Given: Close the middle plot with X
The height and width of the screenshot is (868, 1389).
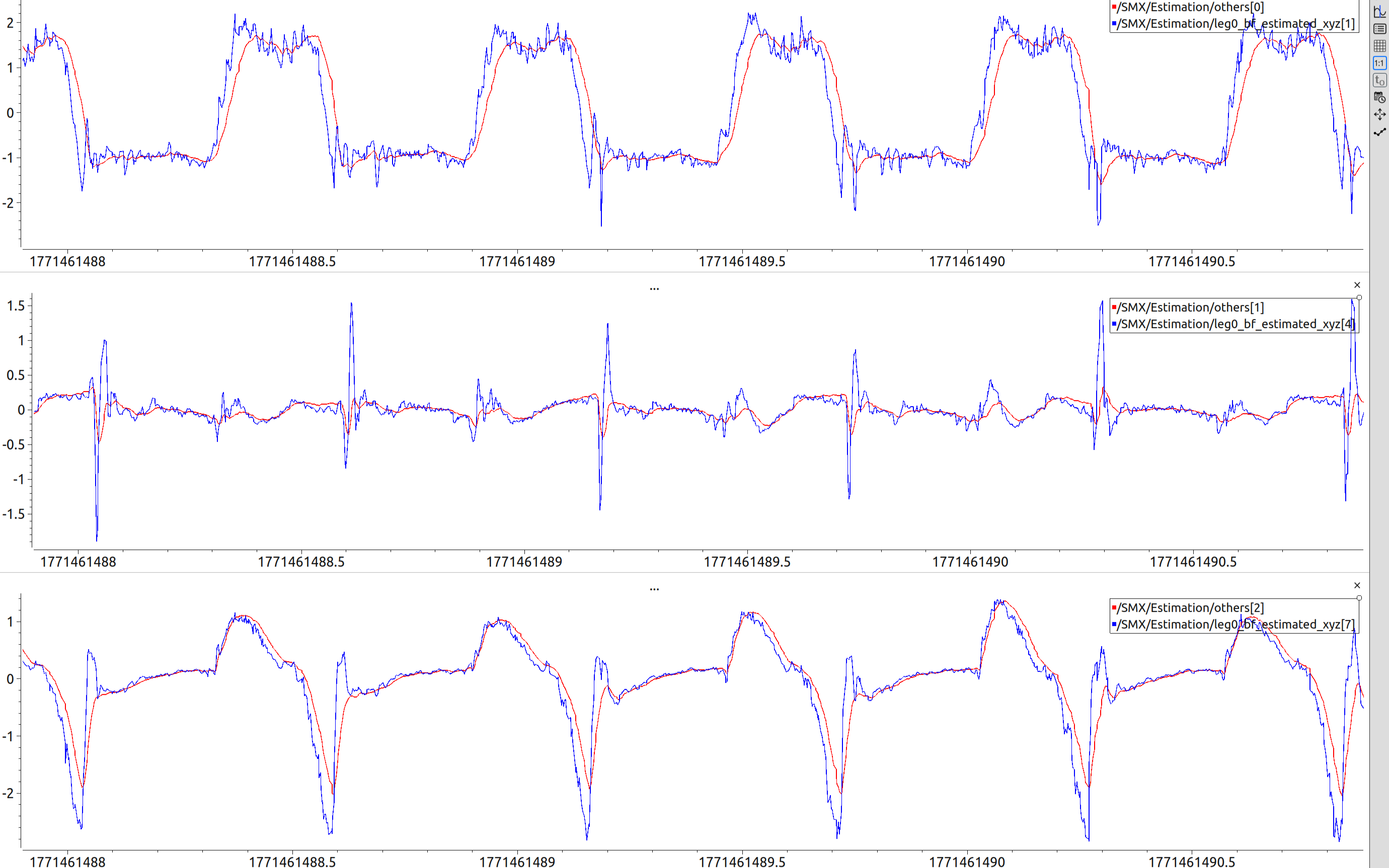Looking at the screenshot, I should click(x=1357, y=285).
